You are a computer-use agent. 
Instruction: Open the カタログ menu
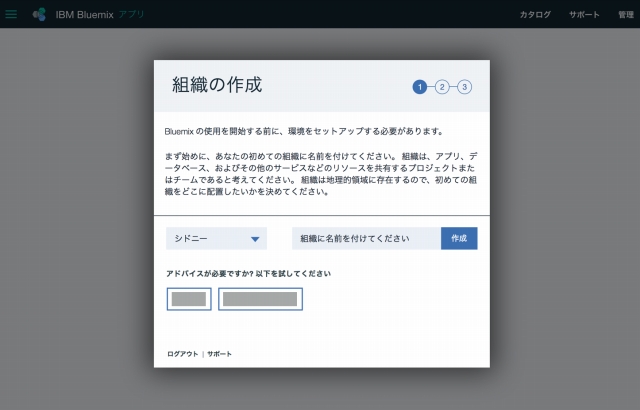tap(535, 15)
